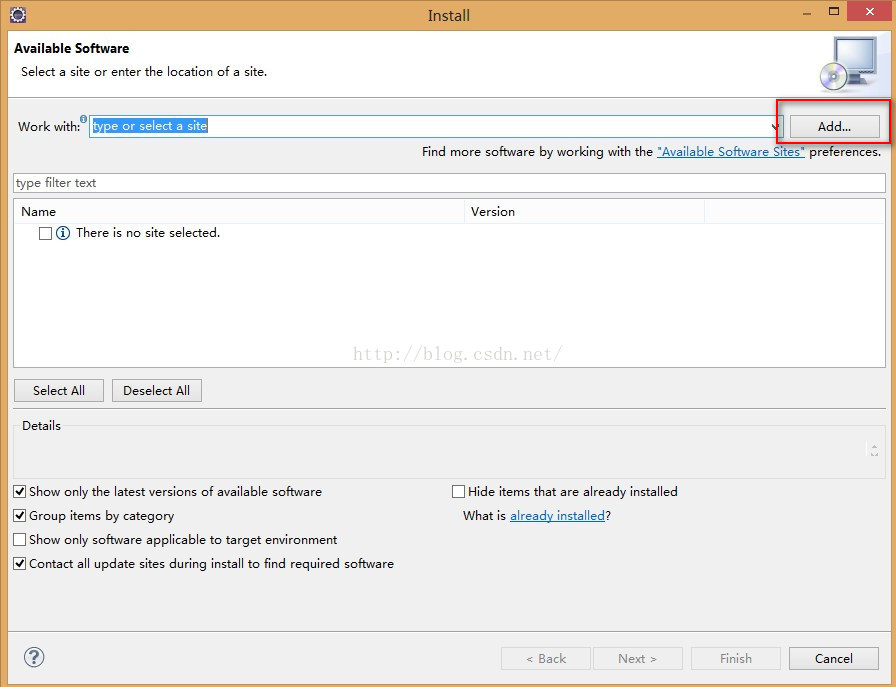Toggle Contact all update sites during install
Image resolution: width=896 pixels, height=687 pixels.
coord(20,564)
